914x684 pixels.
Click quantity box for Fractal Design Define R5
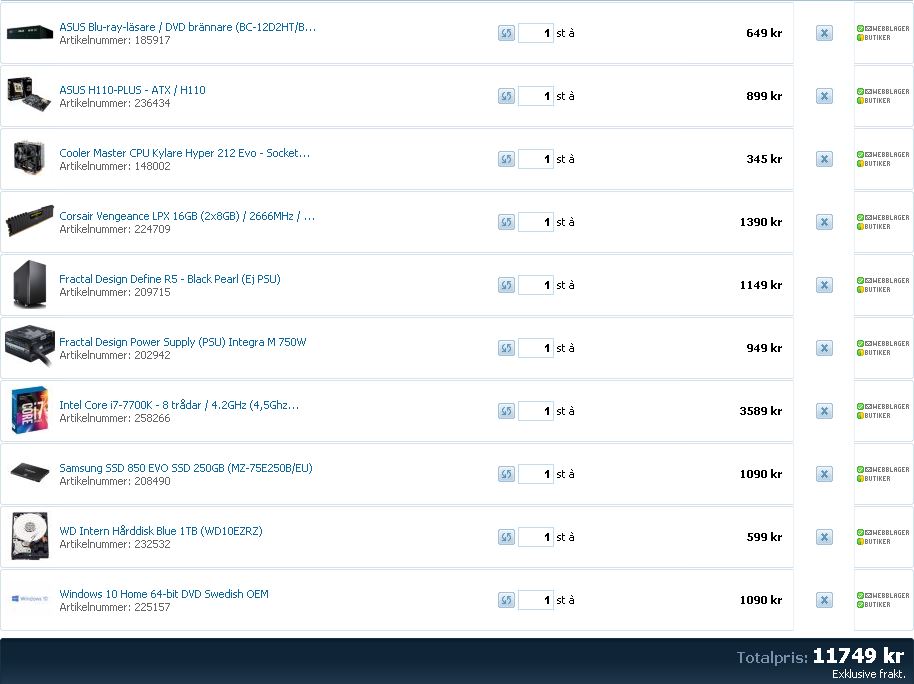click(536, 285)
